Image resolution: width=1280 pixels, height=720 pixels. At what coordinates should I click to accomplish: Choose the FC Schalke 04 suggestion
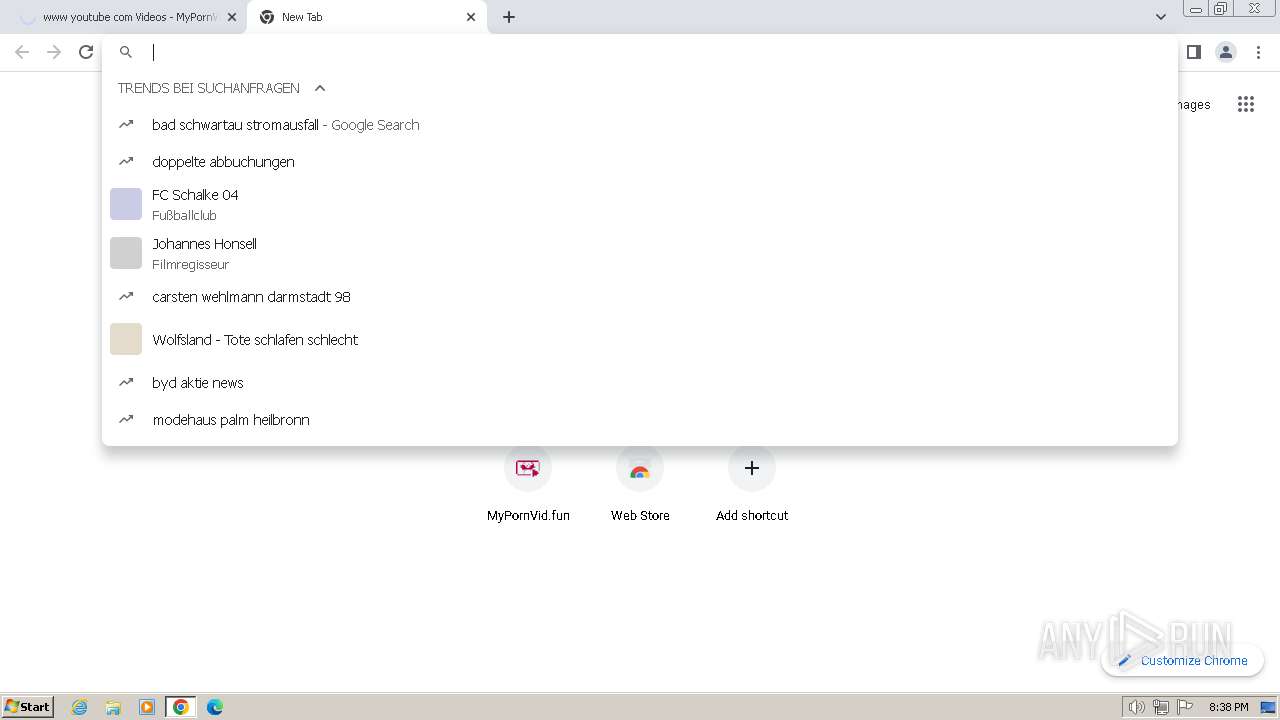pyautogui.click(x=640, y=204)
